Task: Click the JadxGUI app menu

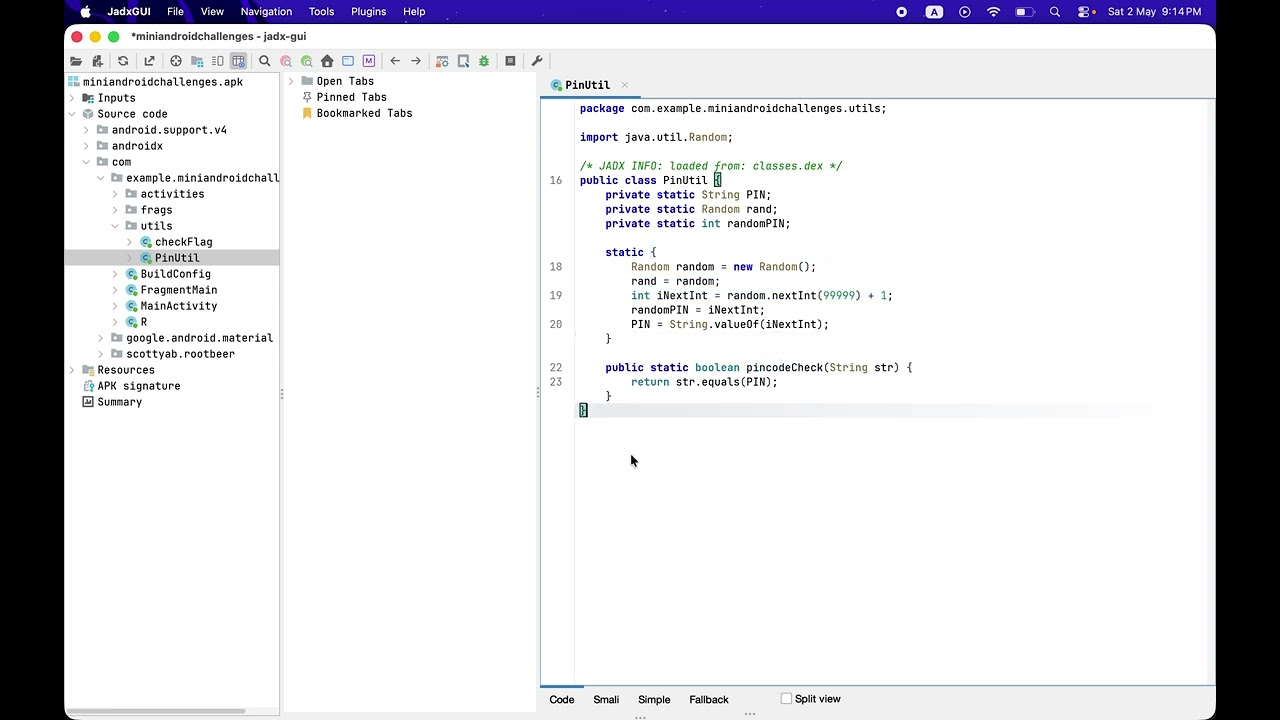Action: click(x=129, y=12)
